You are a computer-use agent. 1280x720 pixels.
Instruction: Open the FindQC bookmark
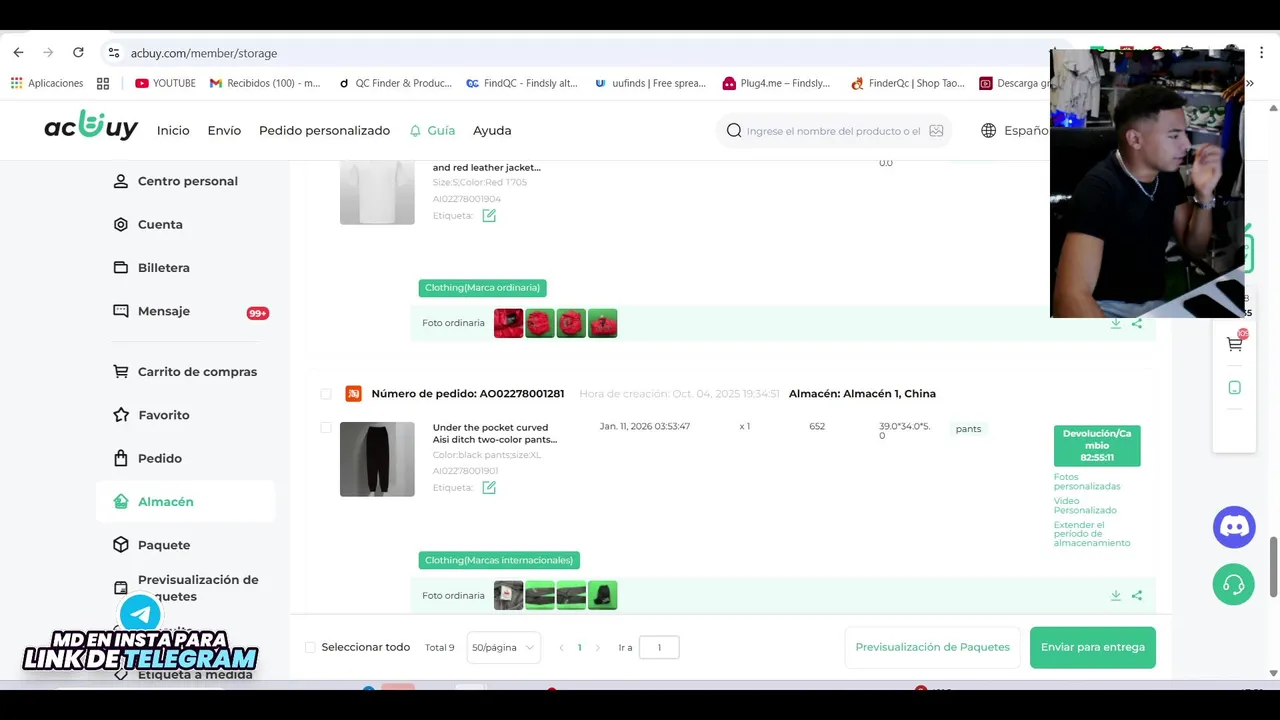[x=522, y=83]
